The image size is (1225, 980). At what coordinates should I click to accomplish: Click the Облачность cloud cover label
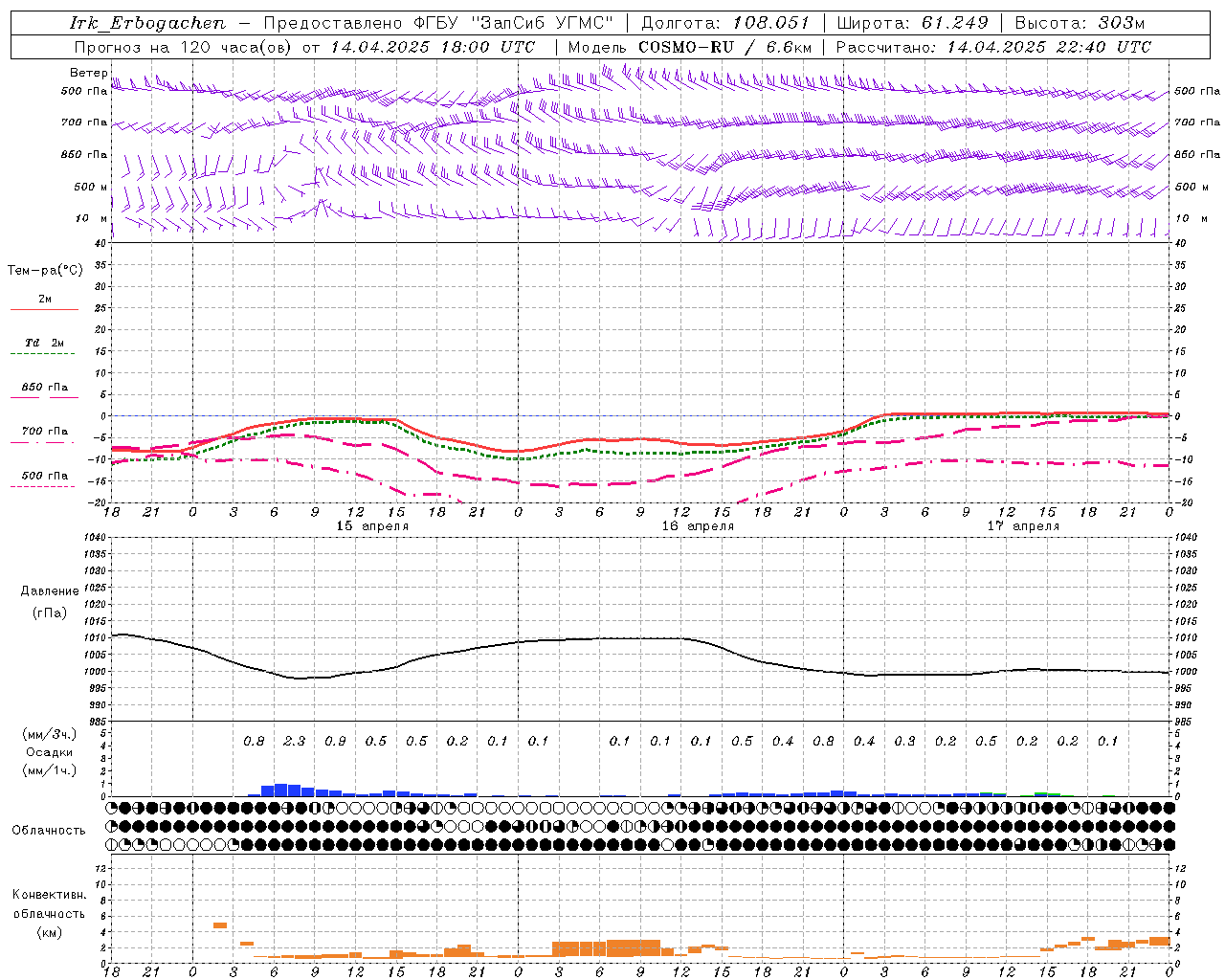(x=49, y=830)
